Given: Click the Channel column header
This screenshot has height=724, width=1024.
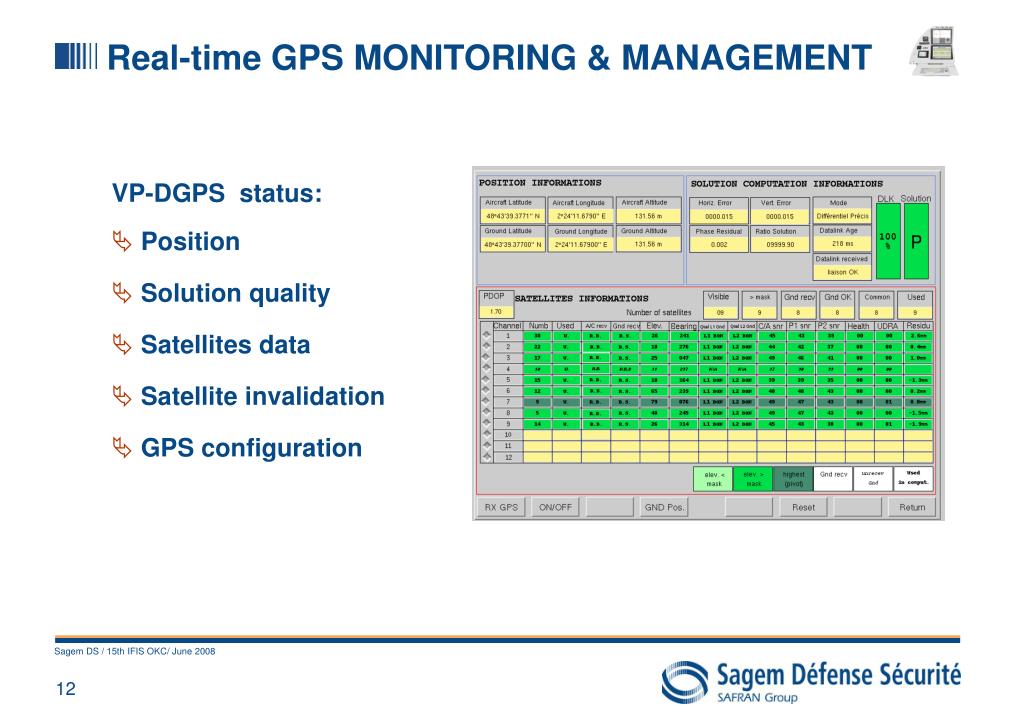Looking at the screenshot, I should (x=507, y=326).
